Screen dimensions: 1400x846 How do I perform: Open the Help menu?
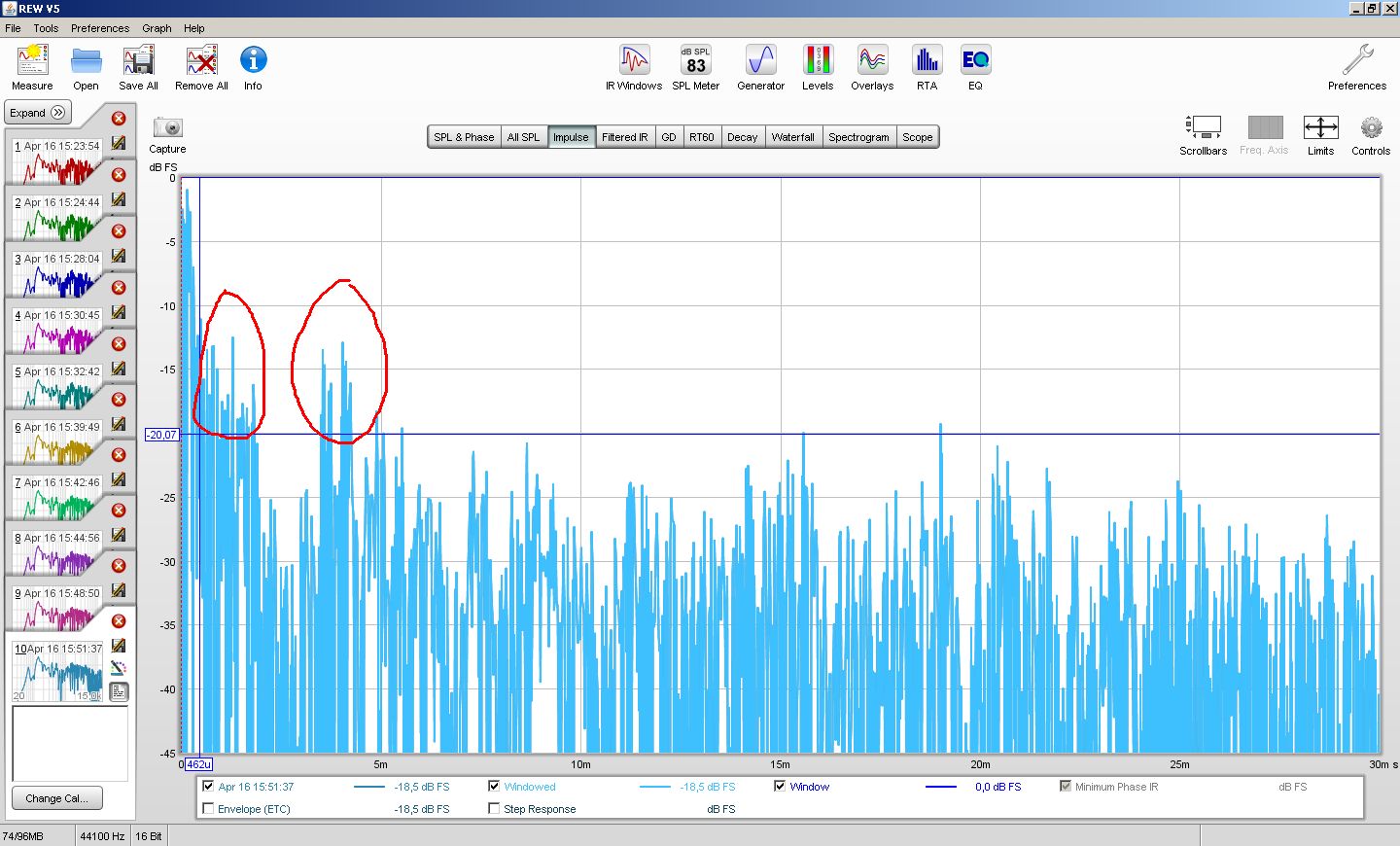click(194, 28)
